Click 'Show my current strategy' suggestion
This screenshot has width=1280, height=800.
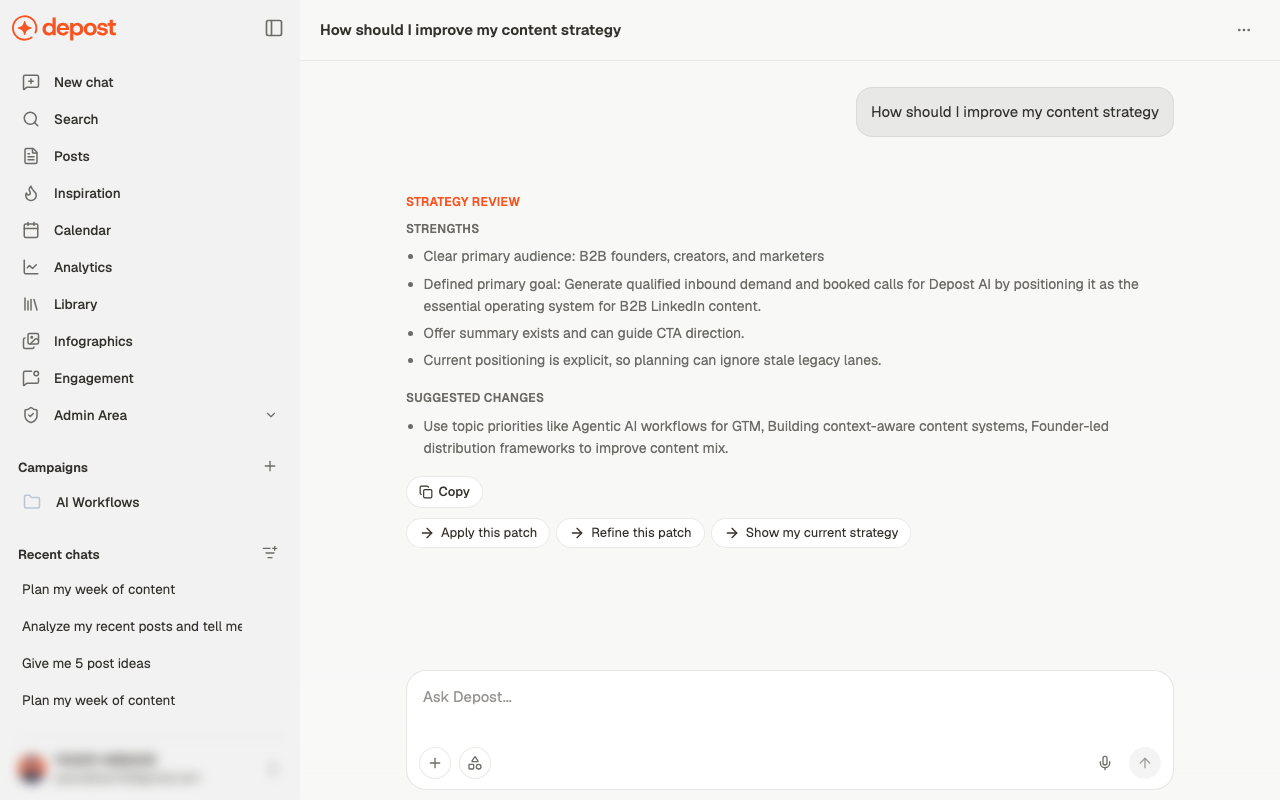coord(811,532)
